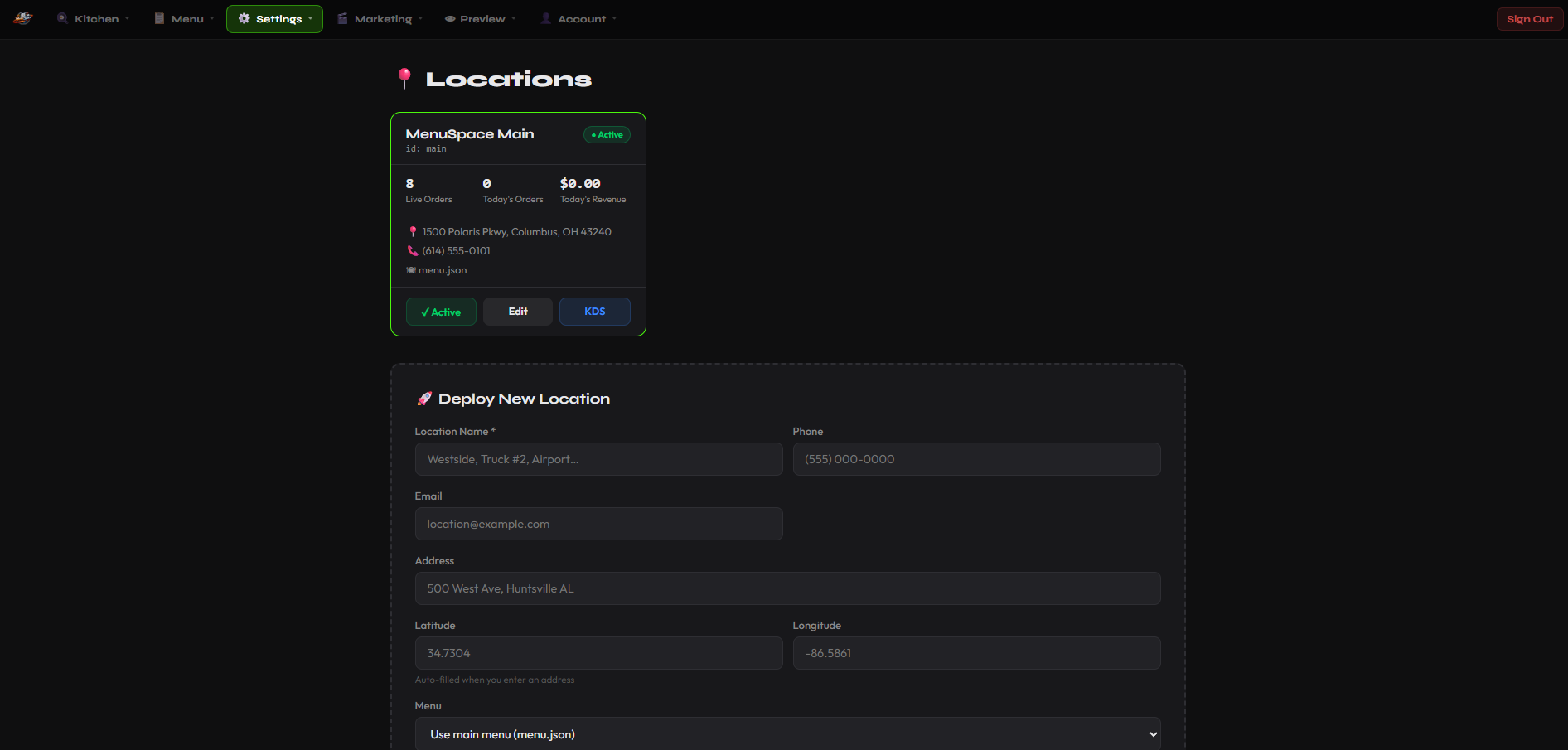Click the eye icon next to Preview

[450, 19]
